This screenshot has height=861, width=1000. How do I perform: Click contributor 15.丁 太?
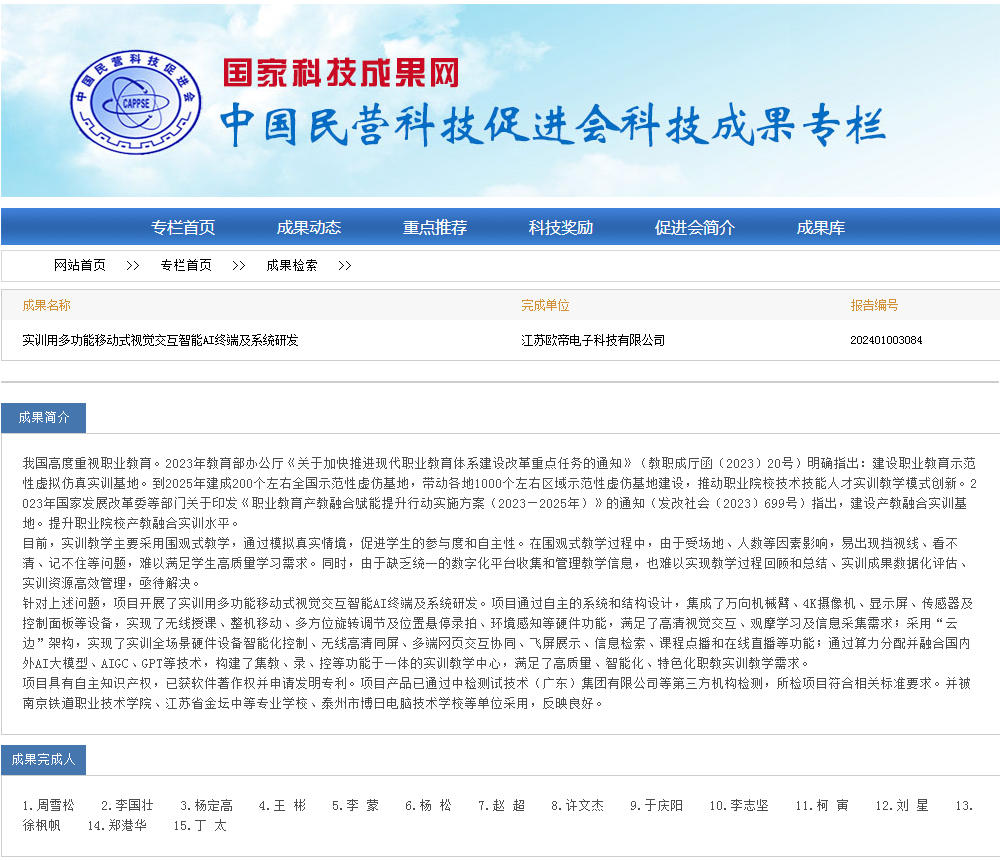coord(200,825)
